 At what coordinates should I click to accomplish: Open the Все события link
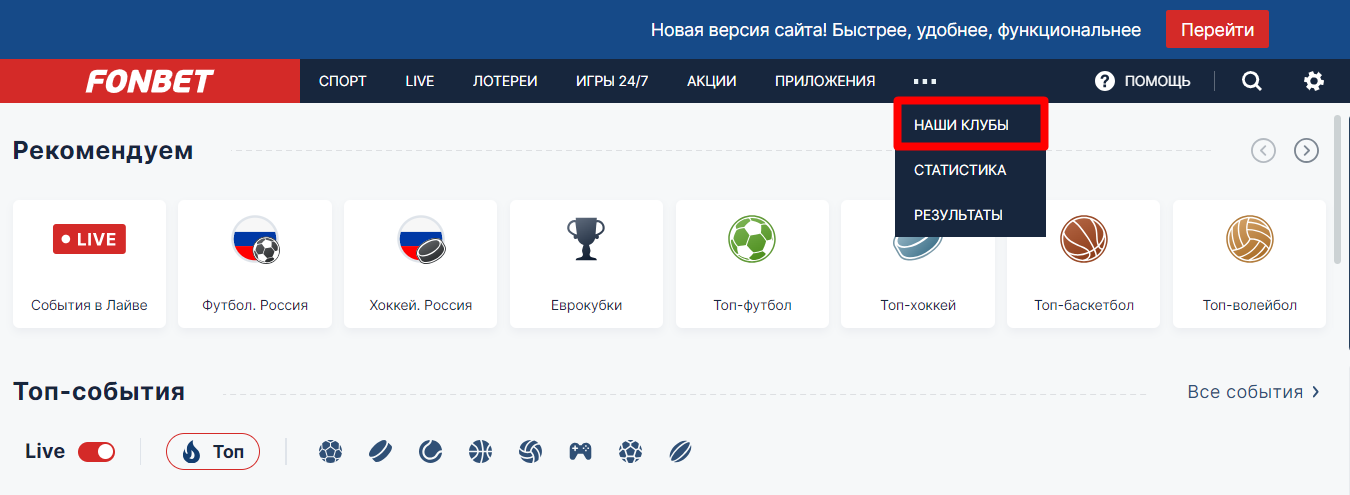point(1253,392)
